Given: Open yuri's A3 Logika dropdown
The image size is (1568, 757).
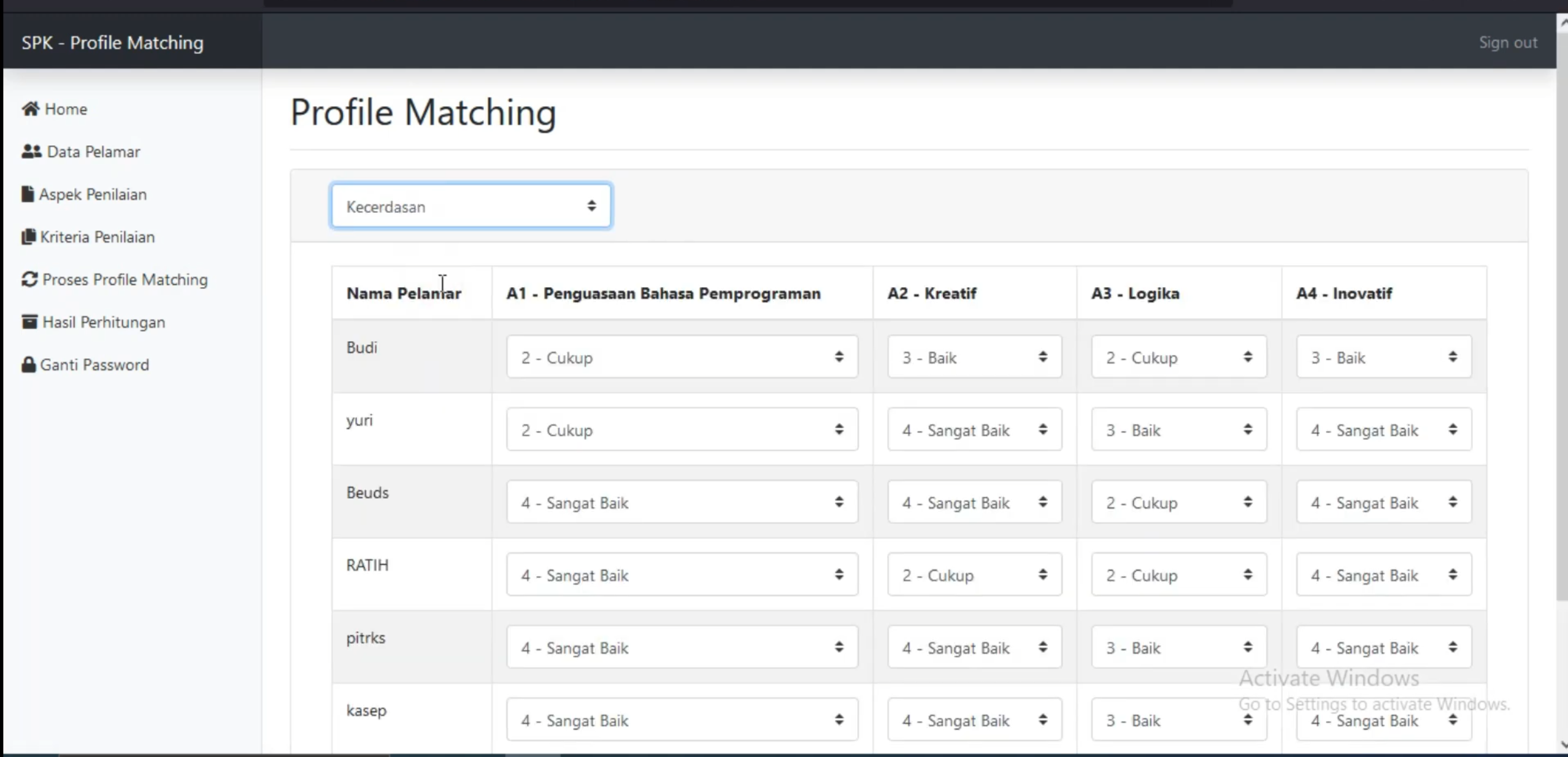Looking at the screenshot, I should pyautogui.click(x=1178, y=429).
